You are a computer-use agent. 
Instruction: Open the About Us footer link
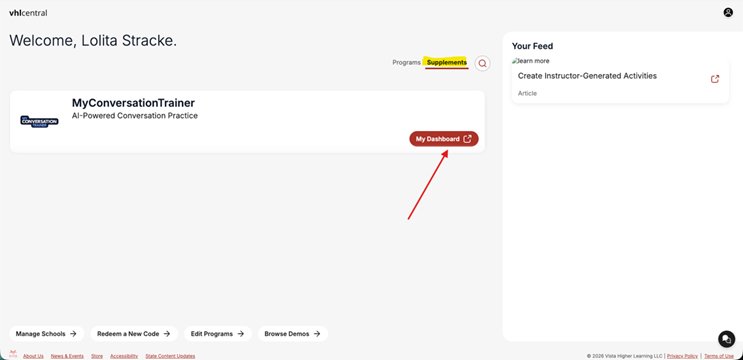click(33, 356)
